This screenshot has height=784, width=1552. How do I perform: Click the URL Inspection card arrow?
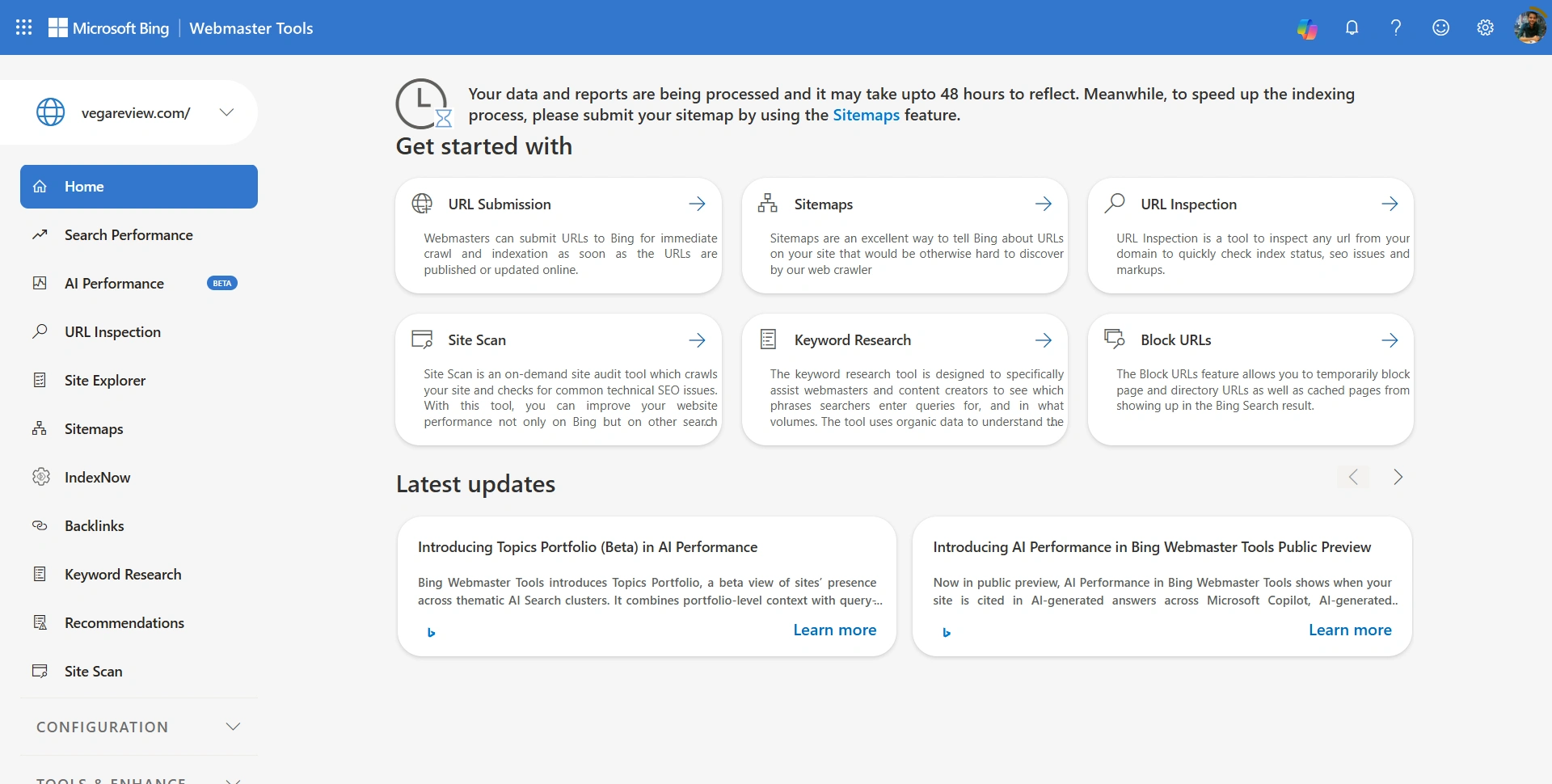coord(1390,204)
